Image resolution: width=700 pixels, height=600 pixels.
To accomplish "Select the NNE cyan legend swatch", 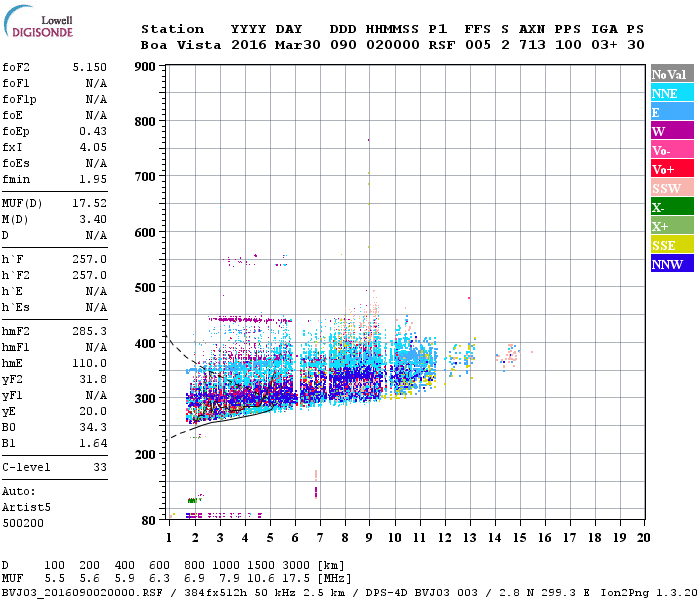I will click(672, 93).
